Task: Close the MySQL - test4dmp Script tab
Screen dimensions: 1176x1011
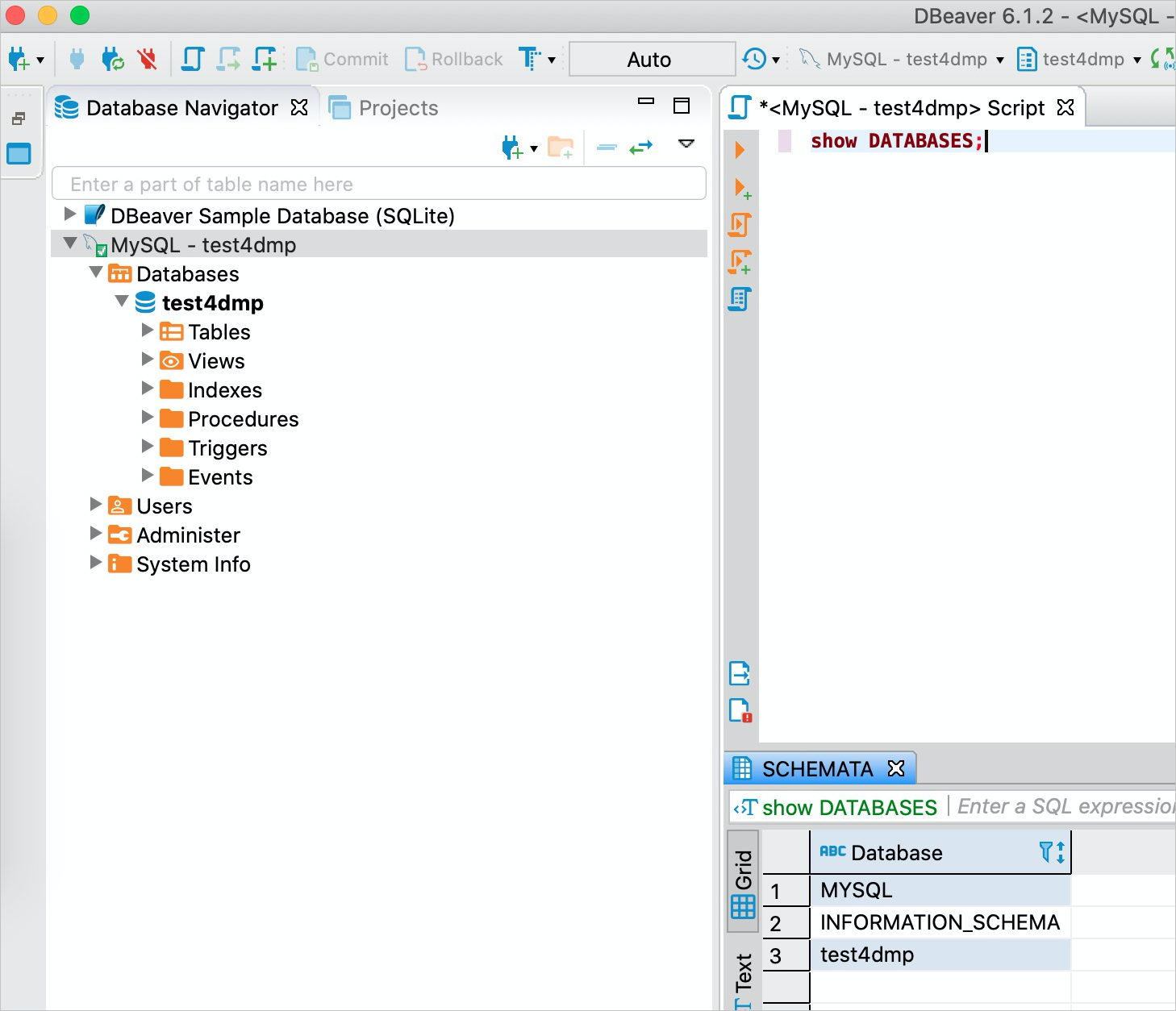Action: pyautogui.click(x=1065, y=107)
